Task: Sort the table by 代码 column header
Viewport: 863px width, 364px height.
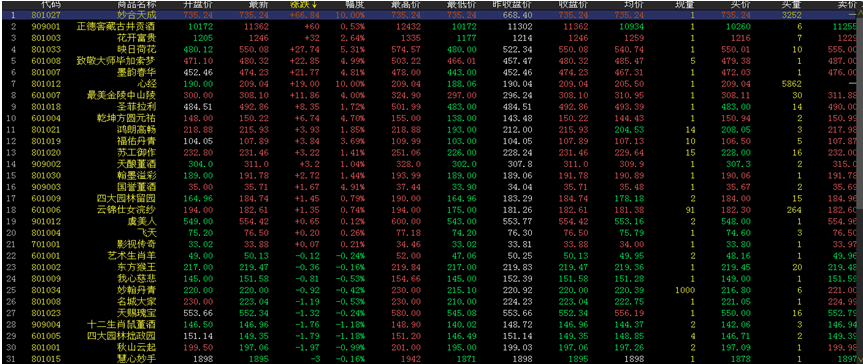Action: point(54,4)
